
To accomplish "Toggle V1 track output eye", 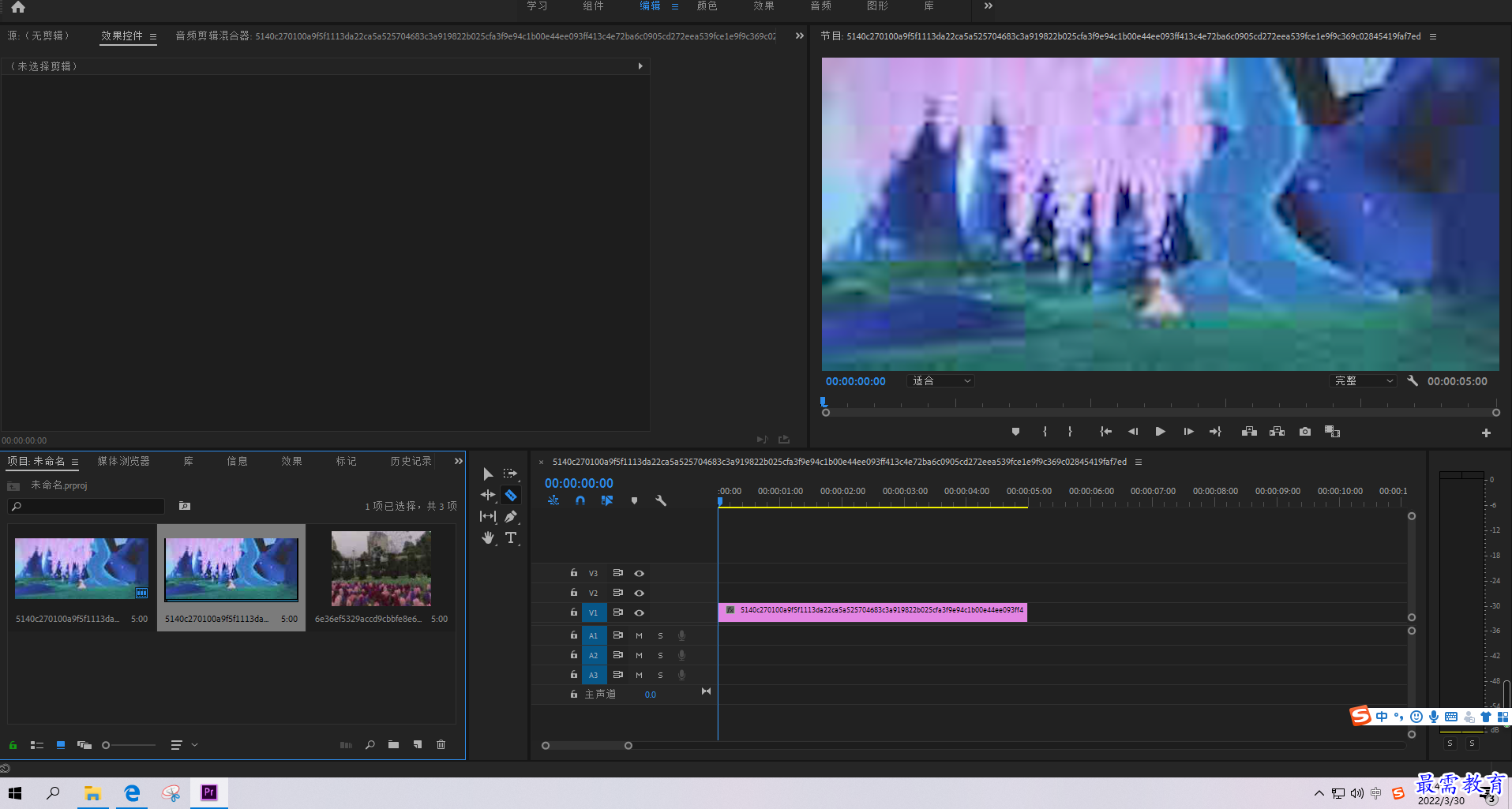I will point(639,612).
